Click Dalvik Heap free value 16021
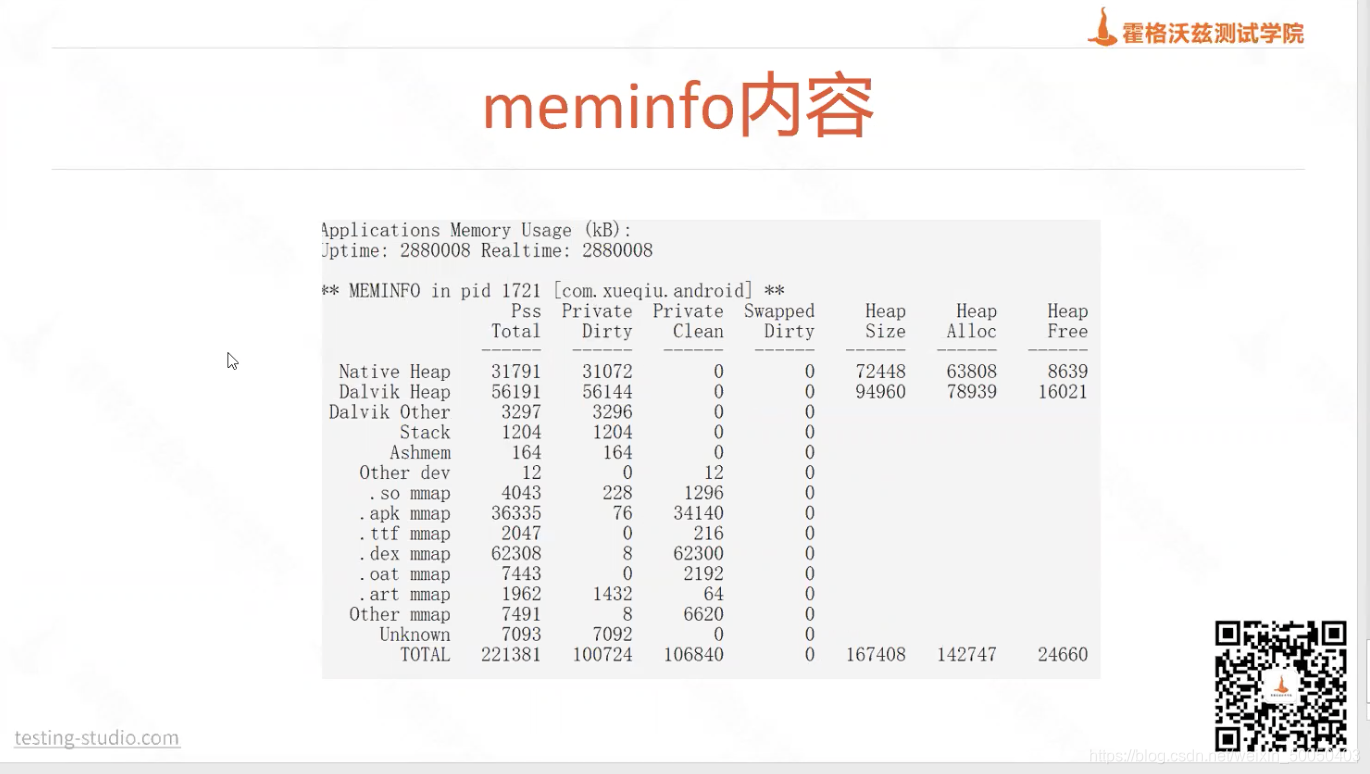This screenshot has height=774, width=1370. (x=1063, y=392)
